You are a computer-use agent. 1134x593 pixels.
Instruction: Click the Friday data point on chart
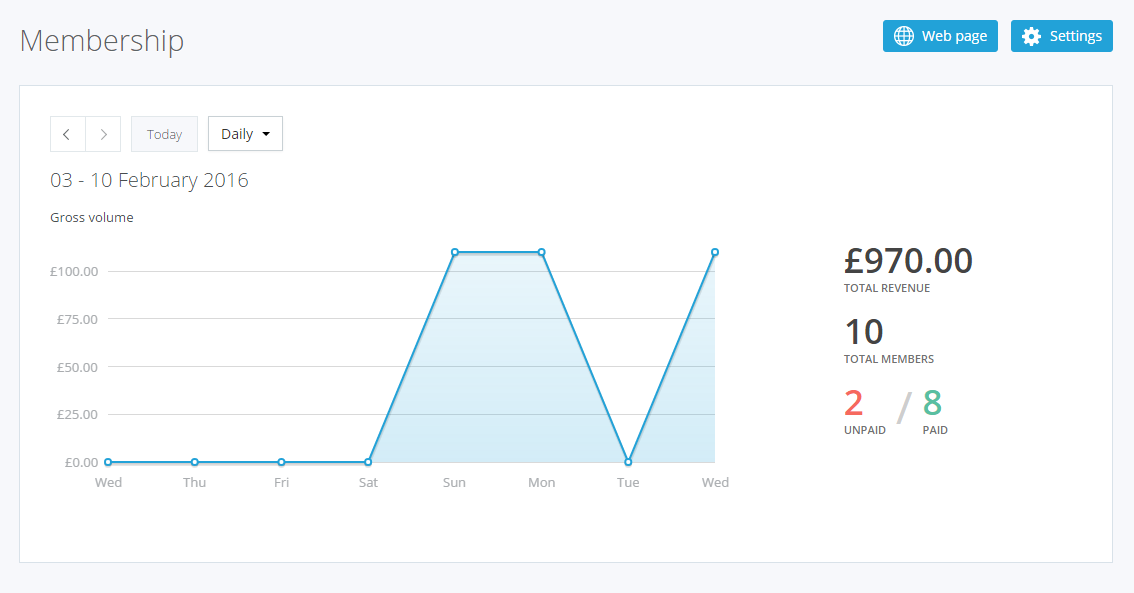point(281,462)
